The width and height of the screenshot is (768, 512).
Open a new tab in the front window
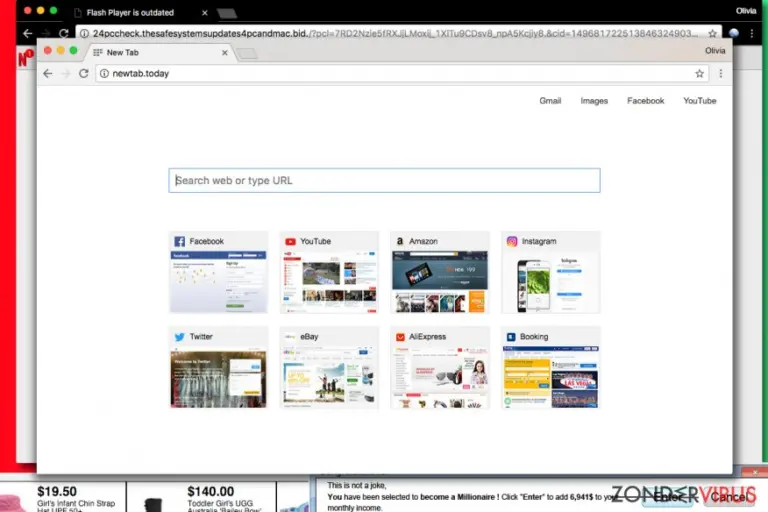coord(247,53)
